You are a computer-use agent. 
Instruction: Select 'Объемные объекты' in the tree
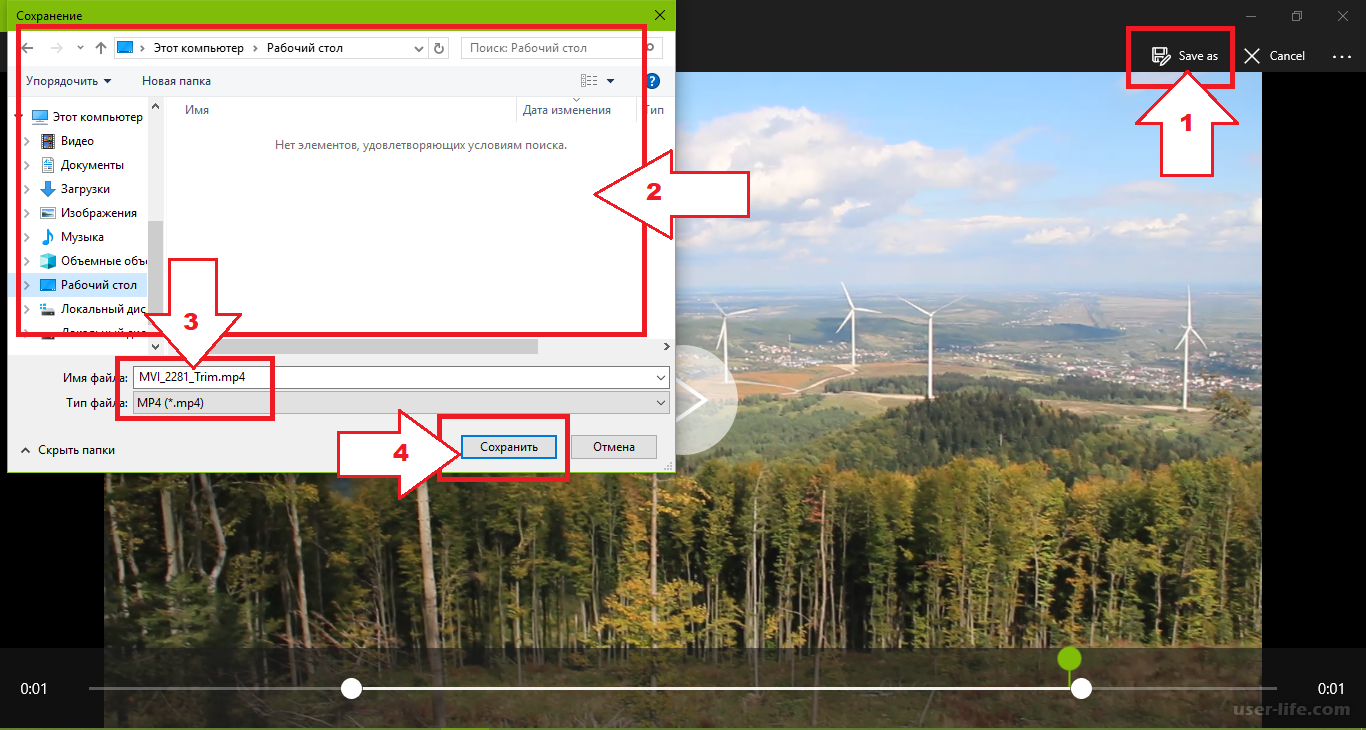point(92,261)
